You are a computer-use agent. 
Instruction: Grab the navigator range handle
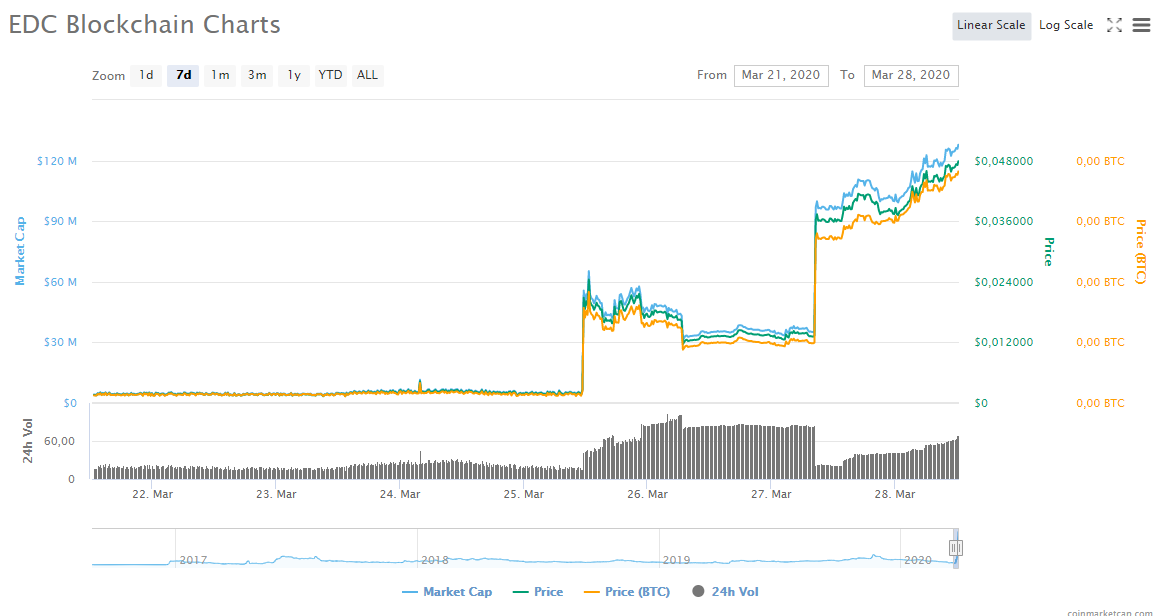(955, 548)
